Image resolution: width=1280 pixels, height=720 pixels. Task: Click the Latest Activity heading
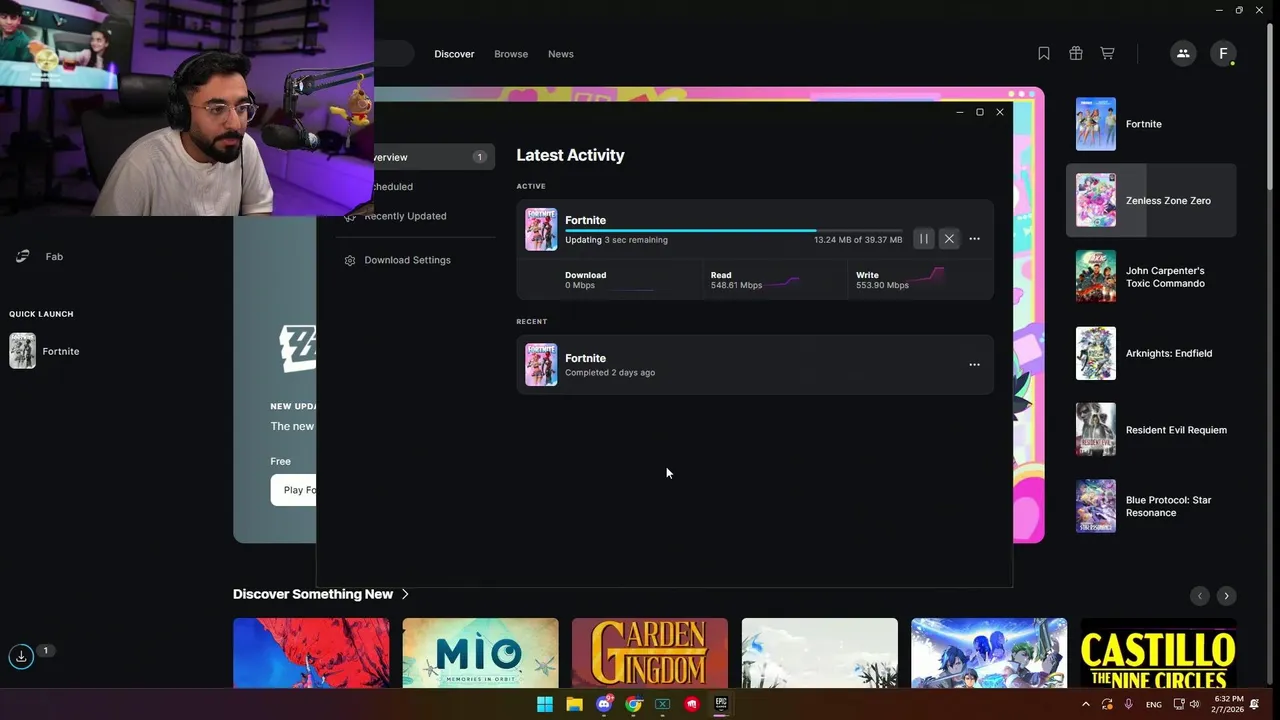pos(570,155)
